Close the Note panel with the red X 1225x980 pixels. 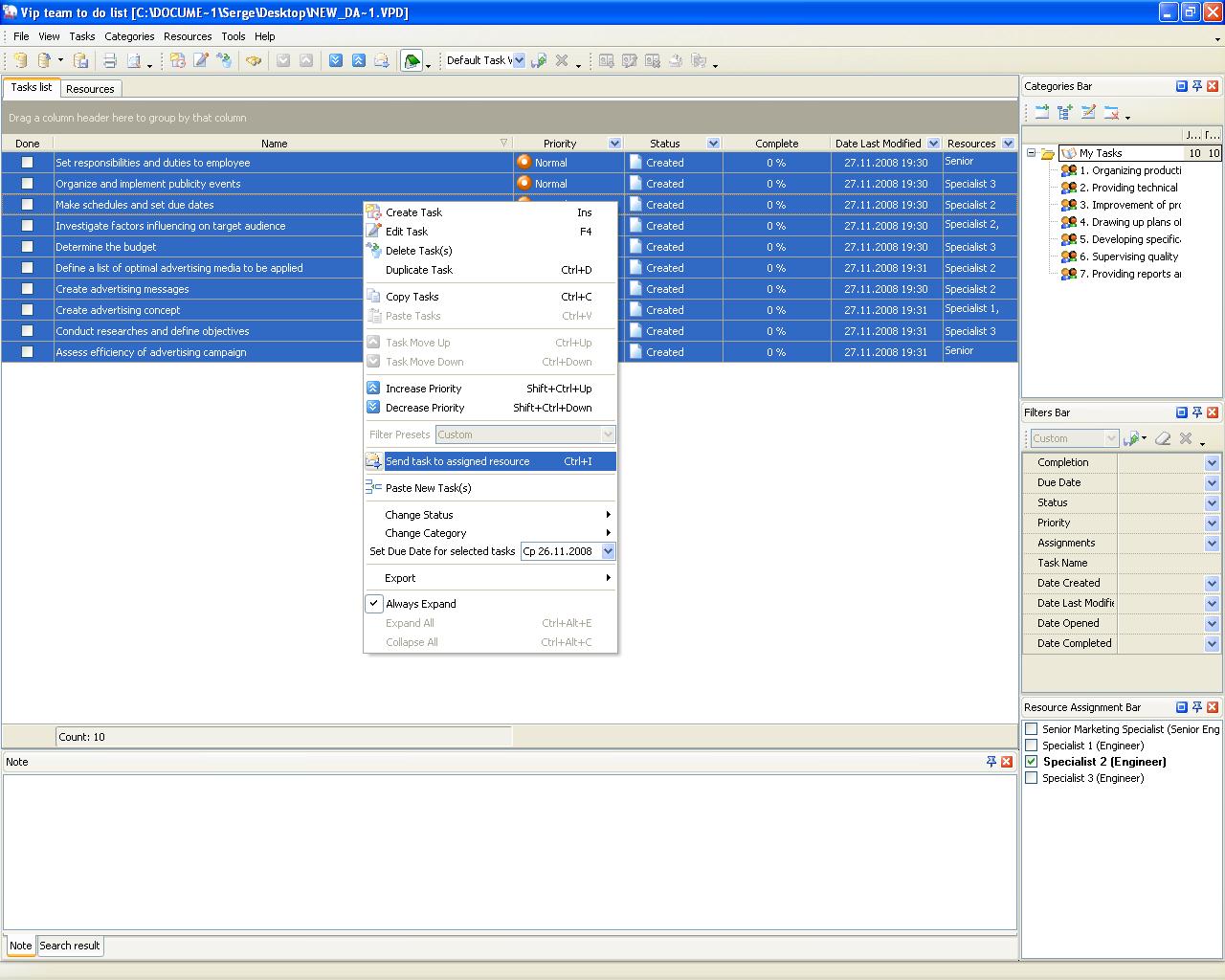coord(1007,762)
